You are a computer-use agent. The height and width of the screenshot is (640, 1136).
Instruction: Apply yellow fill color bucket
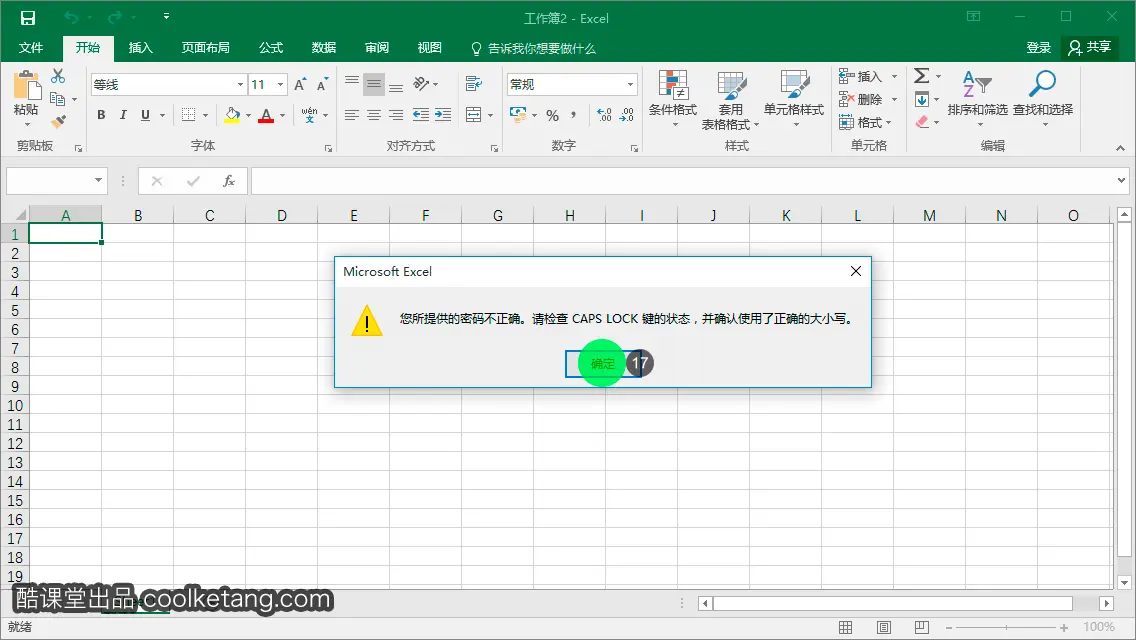tap(232, 115)
